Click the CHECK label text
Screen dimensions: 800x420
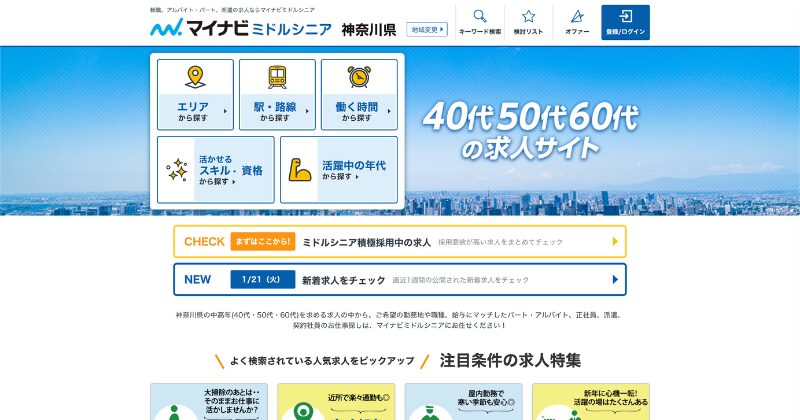(x=204, y=241)
